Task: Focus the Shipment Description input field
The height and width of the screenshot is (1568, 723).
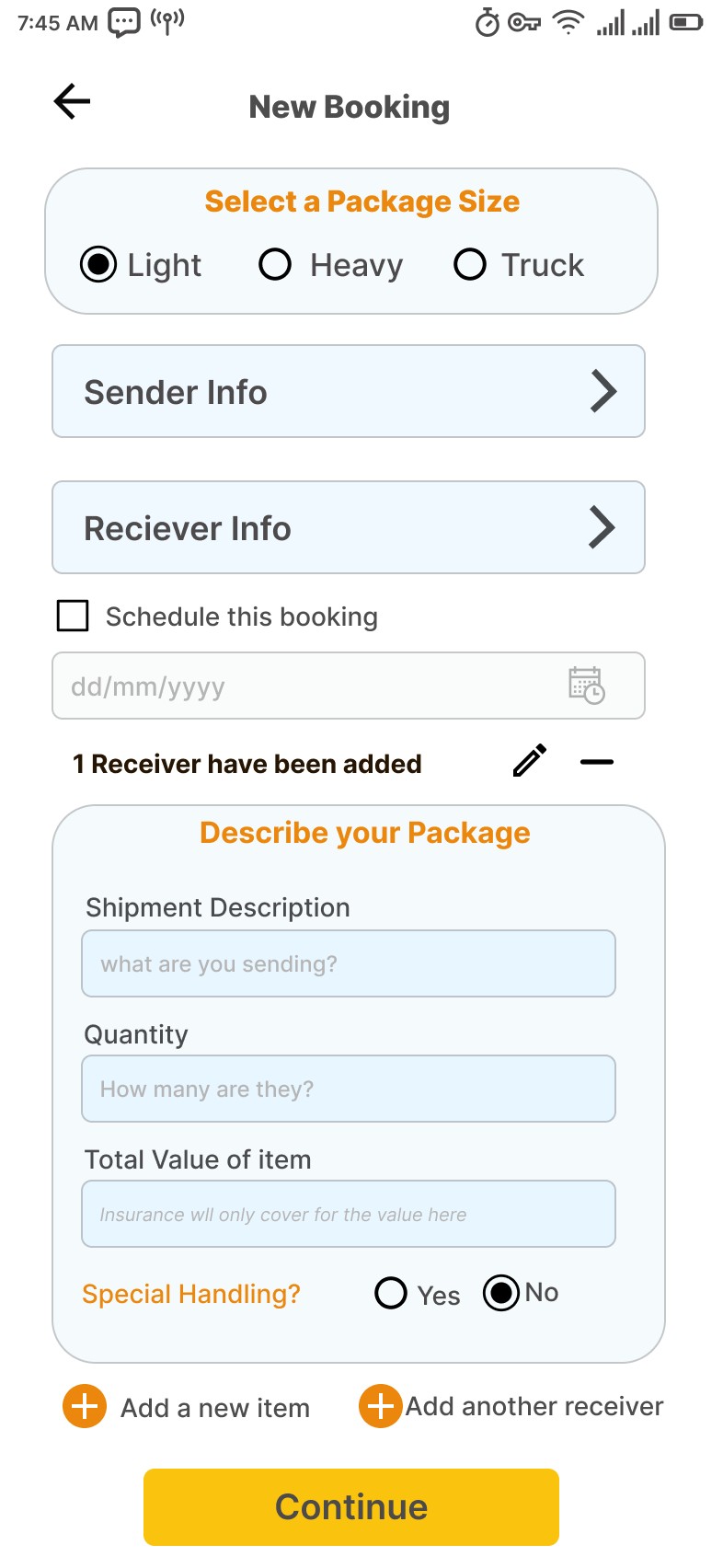Action: [349, 963]
